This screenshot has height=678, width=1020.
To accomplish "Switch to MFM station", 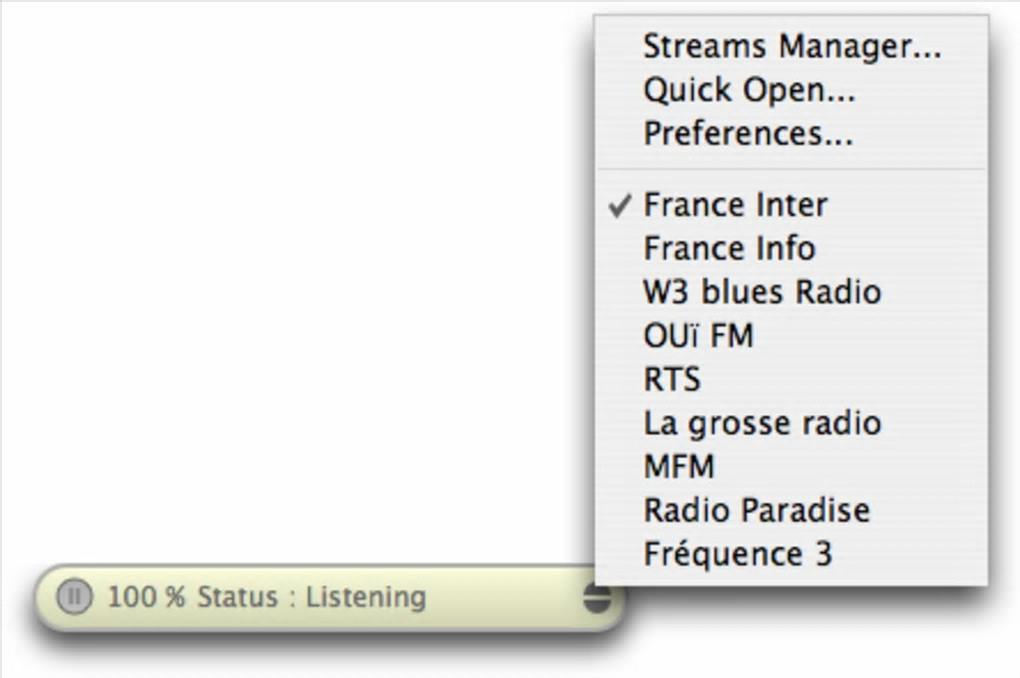I will click(x=679, y=466).
